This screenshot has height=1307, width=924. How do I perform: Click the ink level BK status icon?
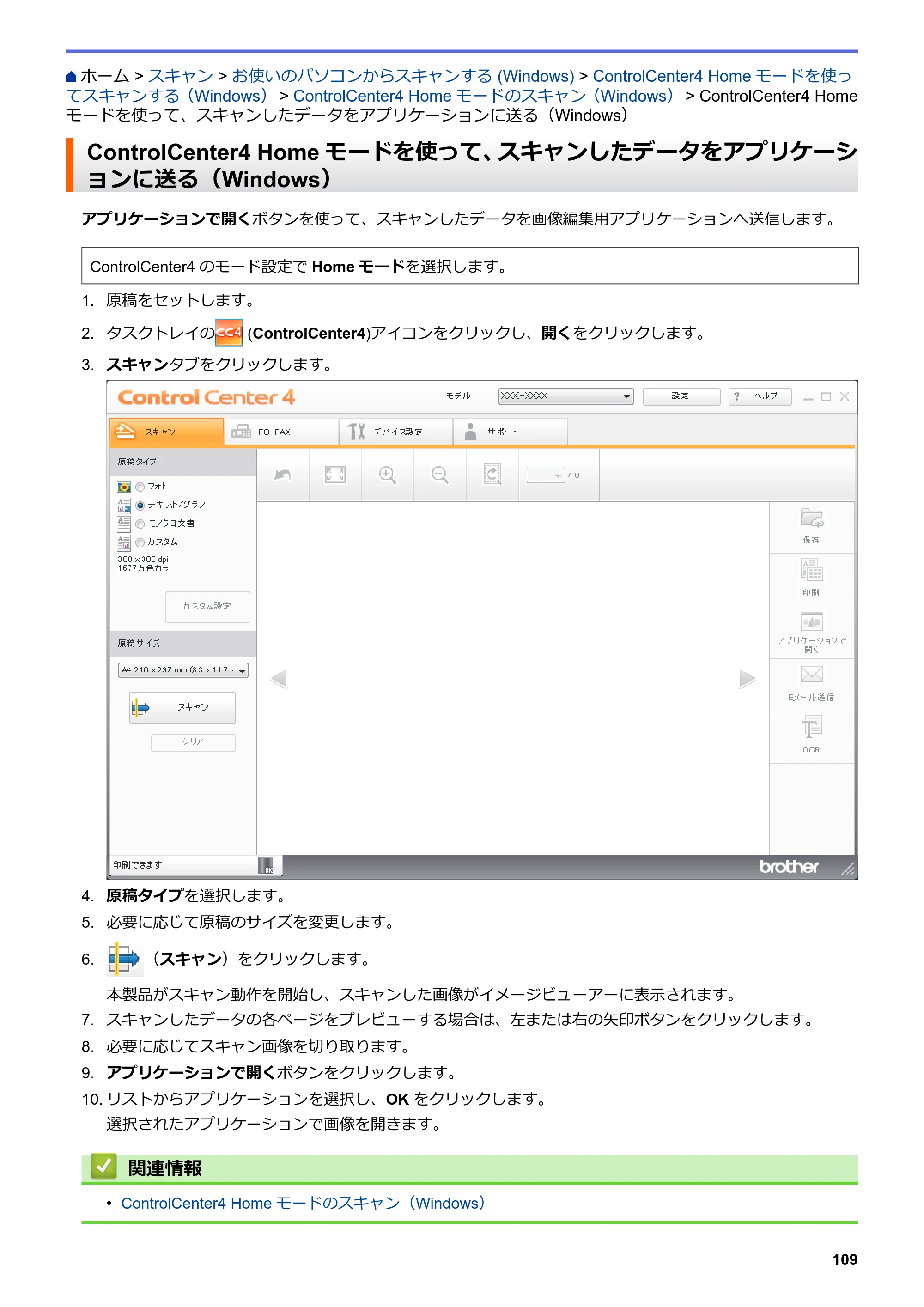point(266,866)
